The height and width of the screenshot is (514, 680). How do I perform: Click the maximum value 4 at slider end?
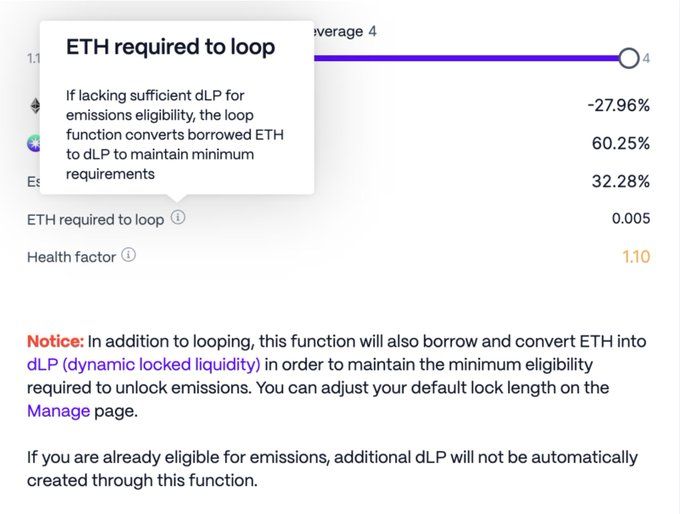[x=646, y=59]
